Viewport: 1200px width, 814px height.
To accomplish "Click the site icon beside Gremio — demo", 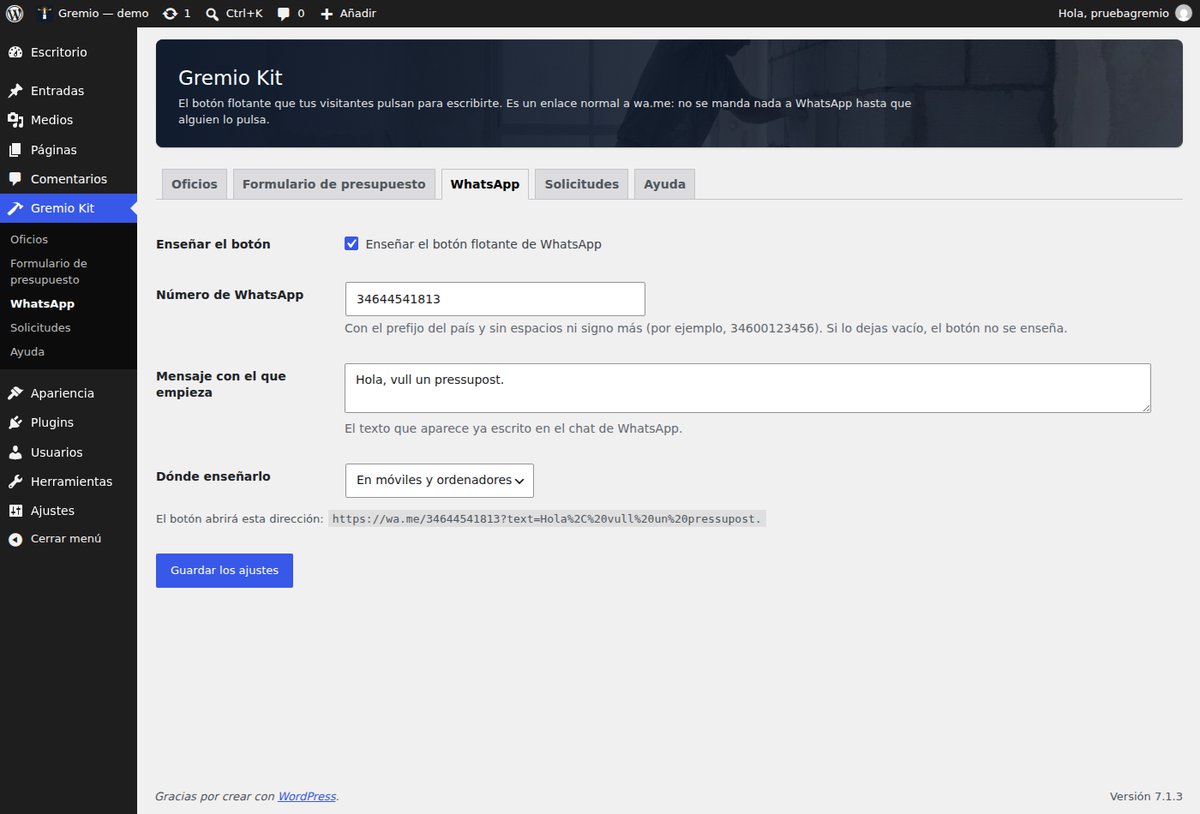I will pos(44,14).
